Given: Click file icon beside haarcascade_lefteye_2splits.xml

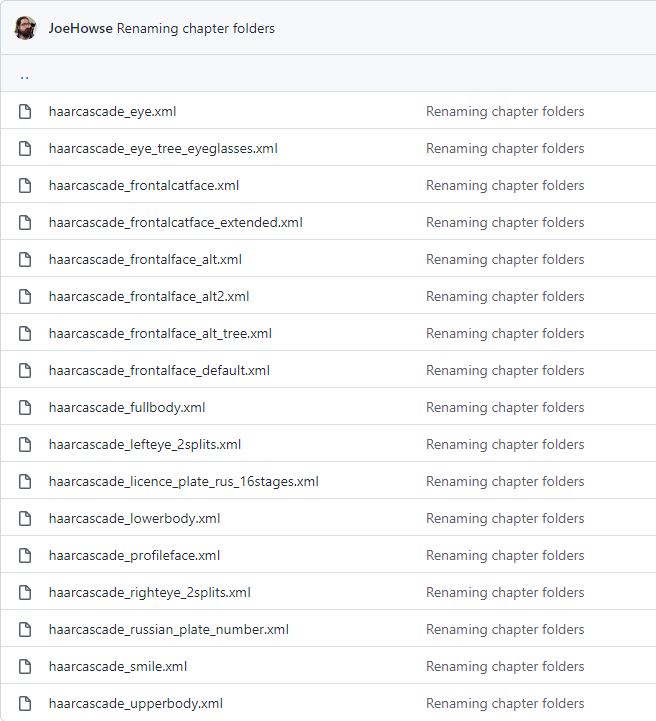Looking at the screenshot, I should tap(25, 445).
